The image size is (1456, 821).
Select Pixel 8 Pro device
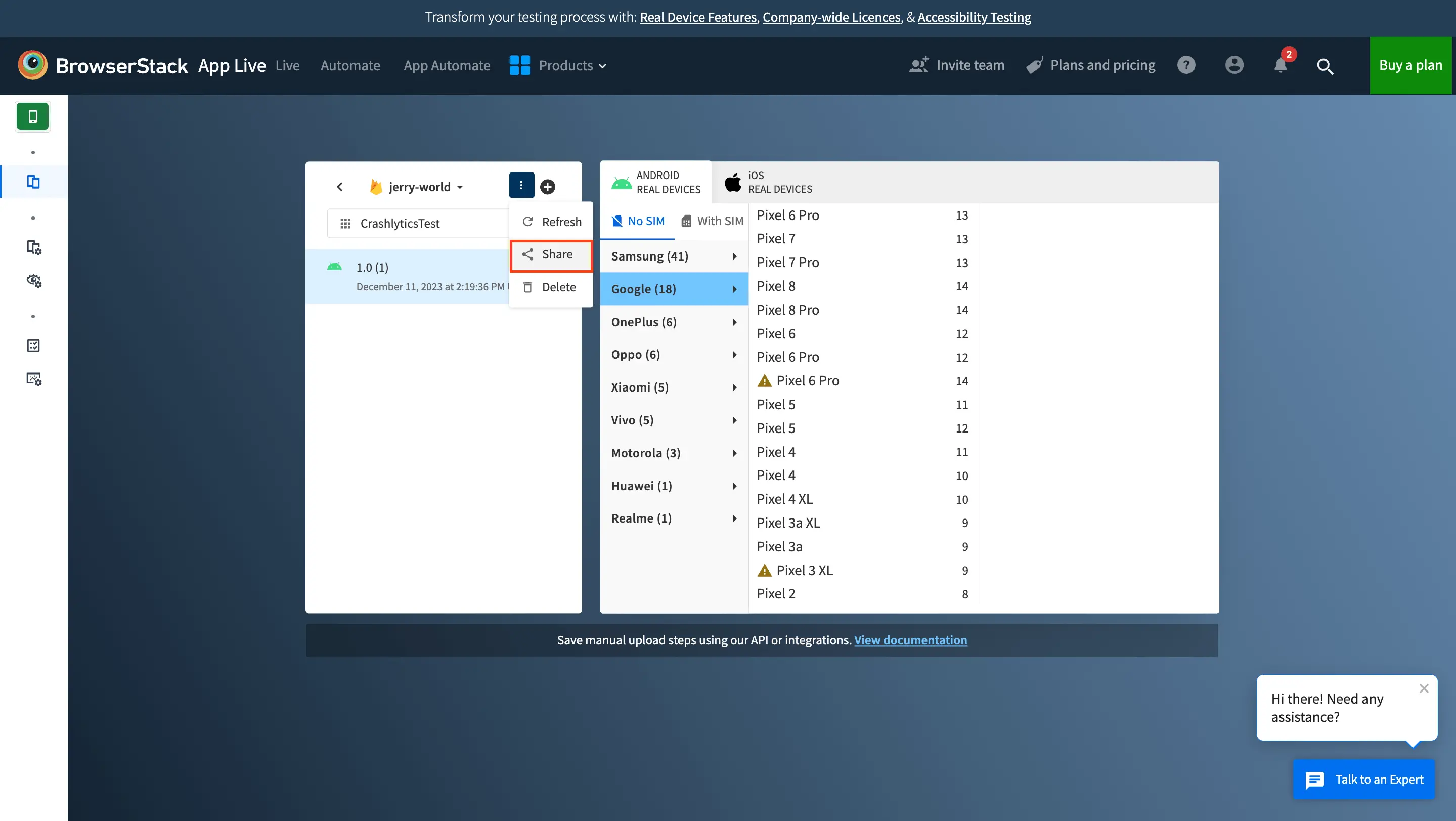tap(787, 310)
